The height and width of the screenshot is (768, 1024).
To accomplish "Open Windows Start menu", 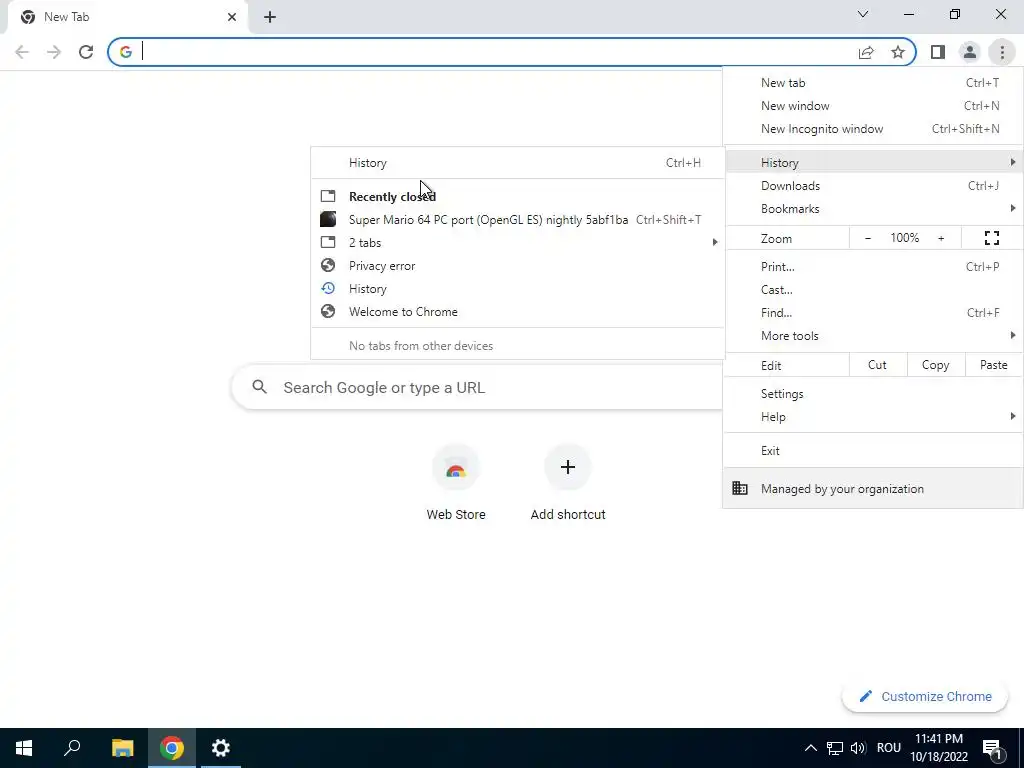I will (x=24, y=748).
